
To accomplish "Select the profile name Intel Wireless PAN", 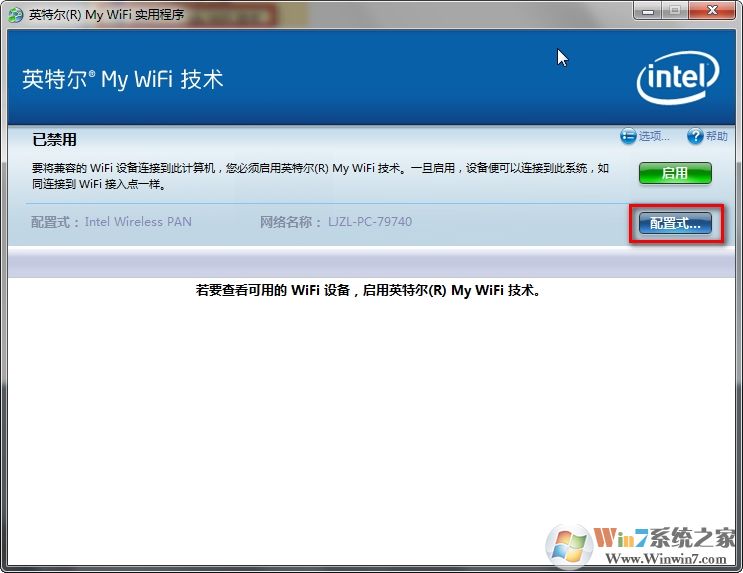I will [x=138, y=222].
